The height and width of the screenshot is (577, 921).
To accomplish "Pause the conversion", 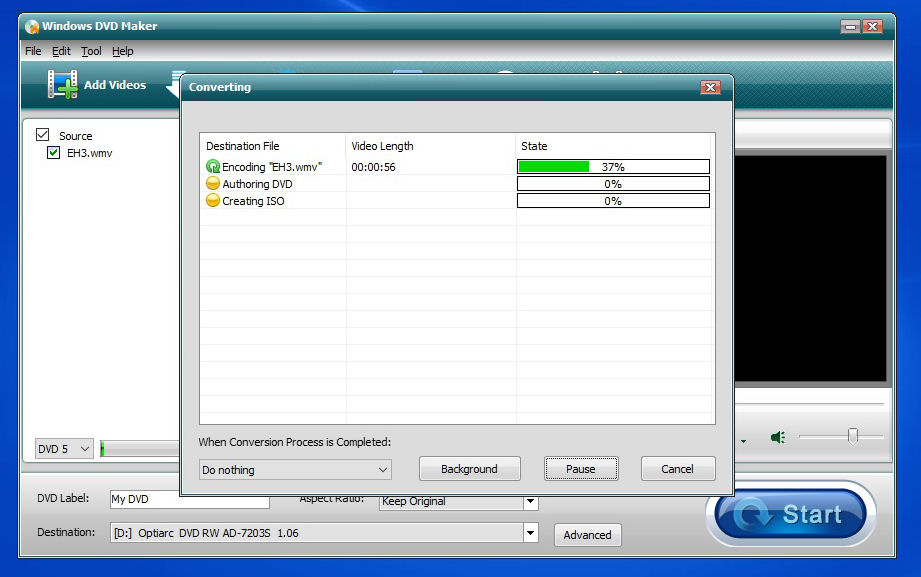I will [x=581, y=469].
